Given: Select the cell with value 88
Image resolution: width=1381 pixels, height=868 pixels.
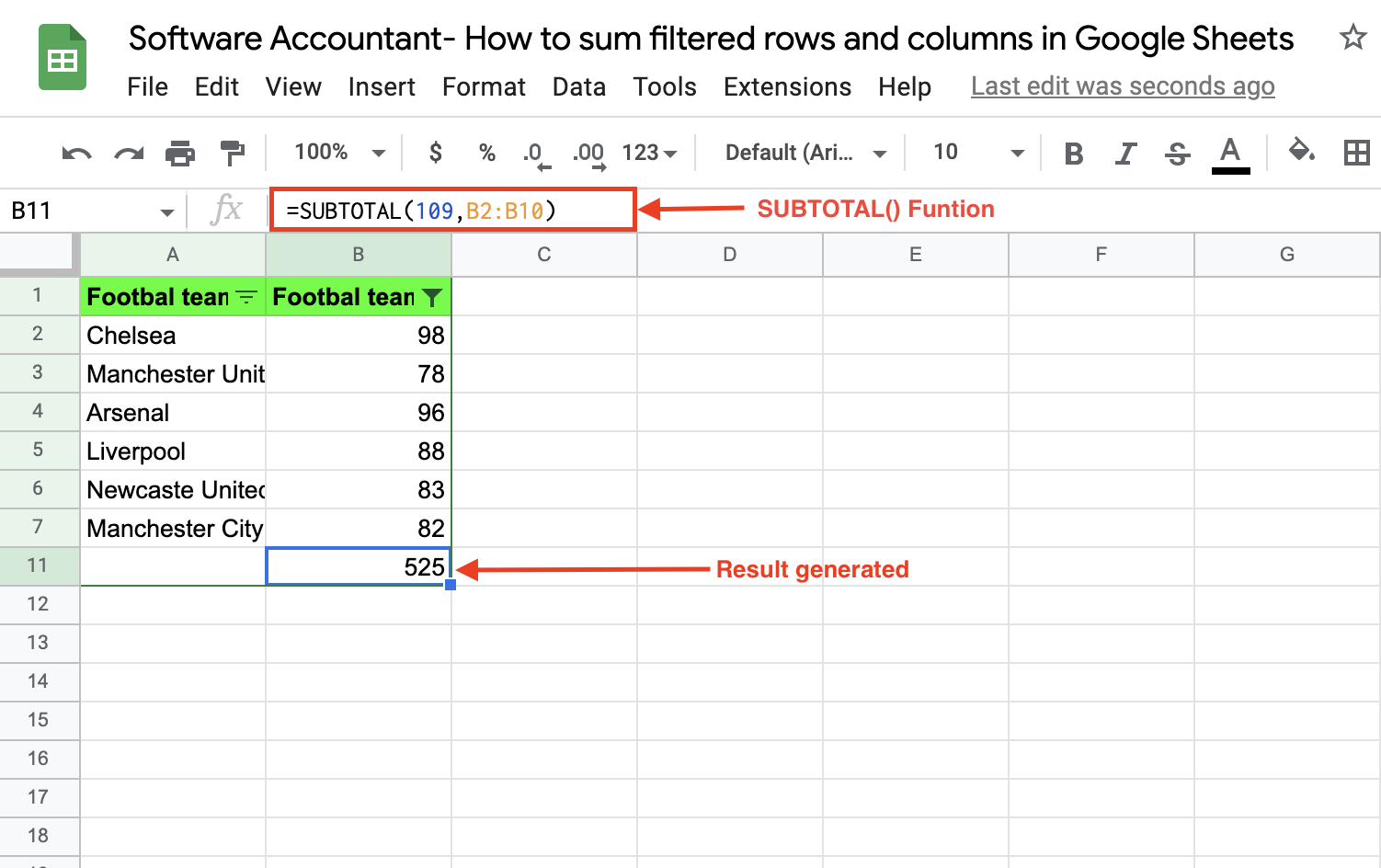Looking at the screenshot, I should click(359, 451).
